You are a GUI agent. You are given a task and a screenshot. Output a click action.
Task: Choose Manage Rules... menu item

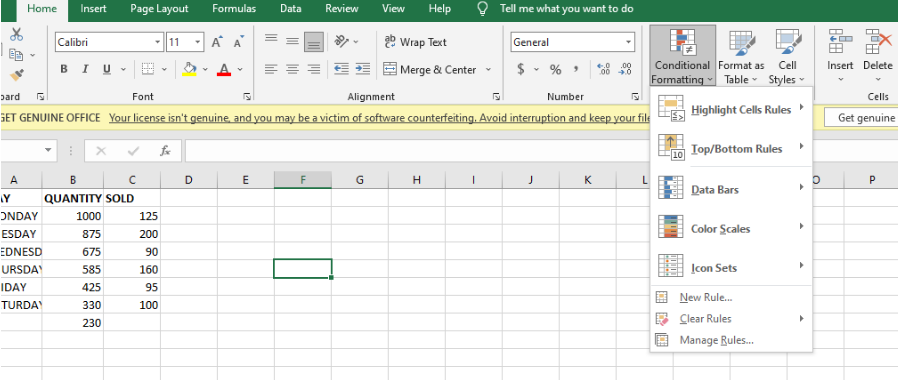click(731, 340)
